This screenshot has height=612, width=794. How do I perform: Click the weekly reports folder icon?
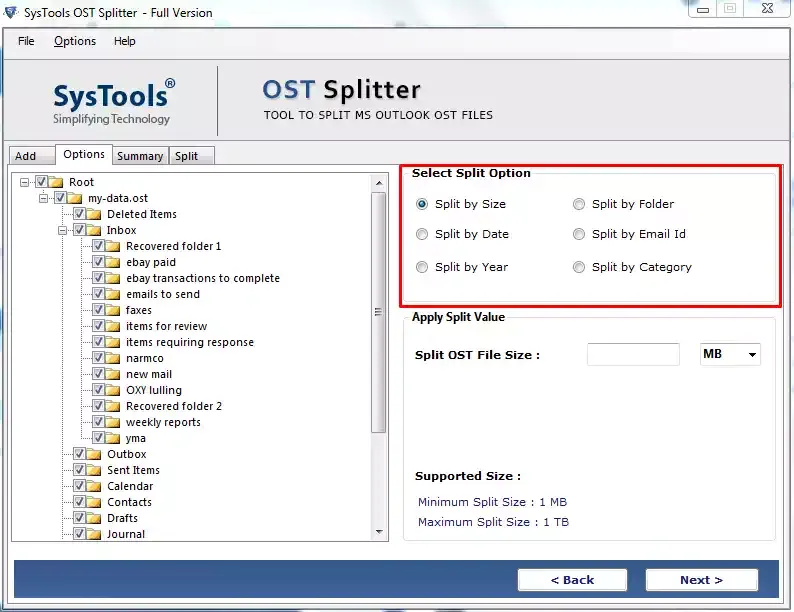tap(113, 422)
